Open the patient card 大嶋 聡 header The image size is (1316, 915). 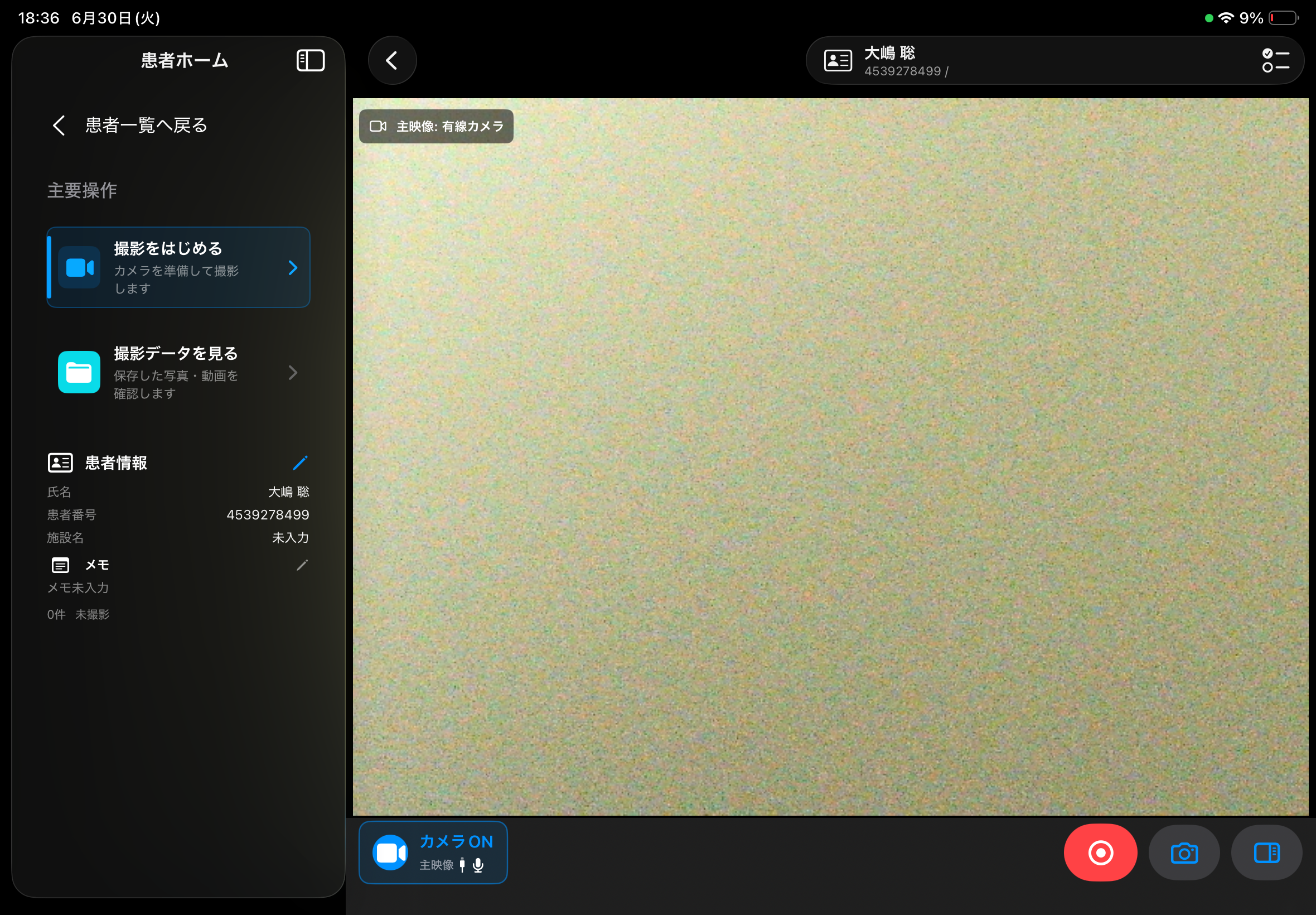click(1054, 60)
